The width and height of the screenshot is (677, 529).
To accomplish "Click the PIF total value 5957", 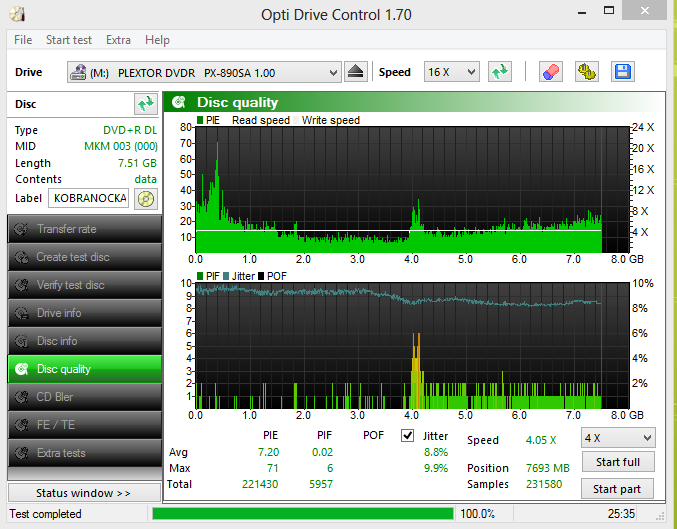I will pyautogui.click(x=321, y=485).
